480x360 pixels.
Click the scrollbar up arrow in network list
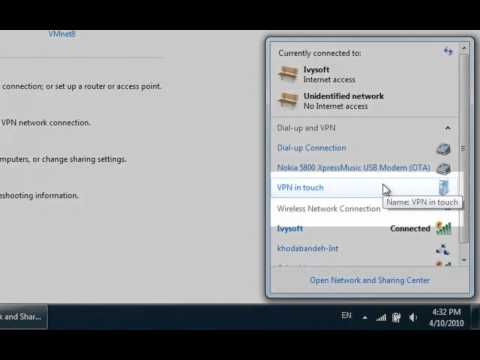click(x=464, y=48)
